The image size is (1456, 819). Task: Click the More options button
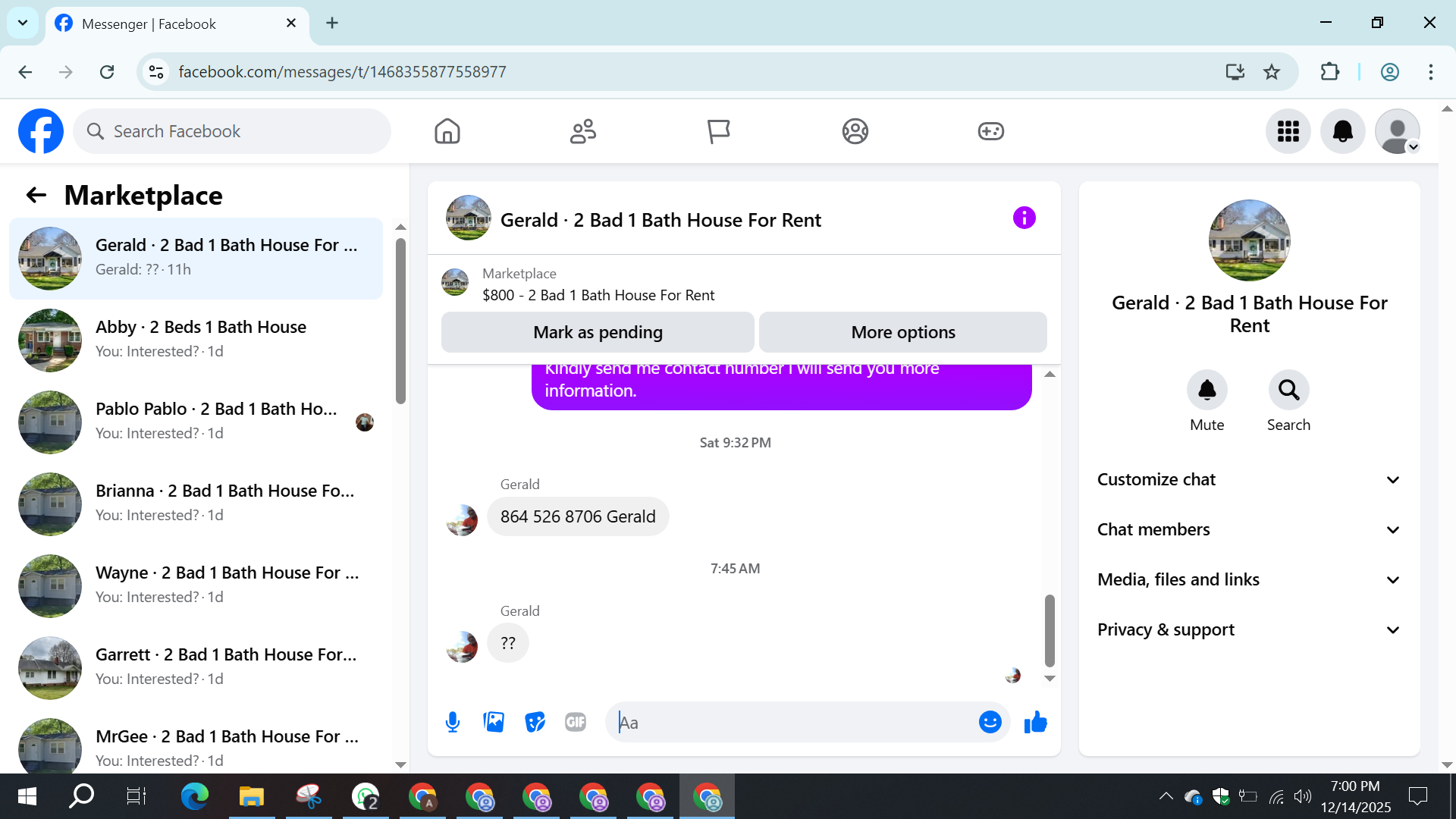point(902,332)
